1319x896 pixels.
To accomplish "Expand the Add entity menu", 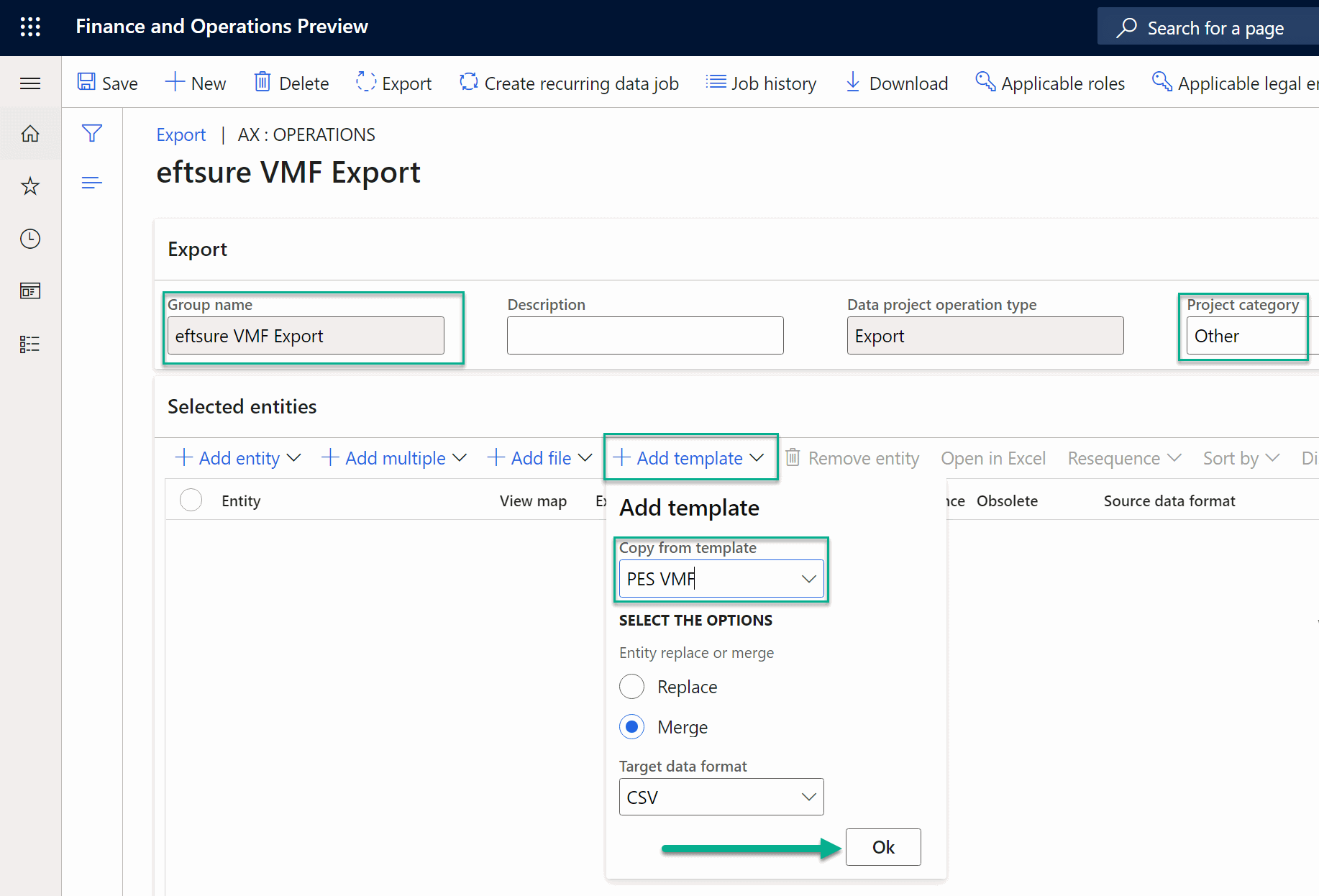I will [238, 458].
